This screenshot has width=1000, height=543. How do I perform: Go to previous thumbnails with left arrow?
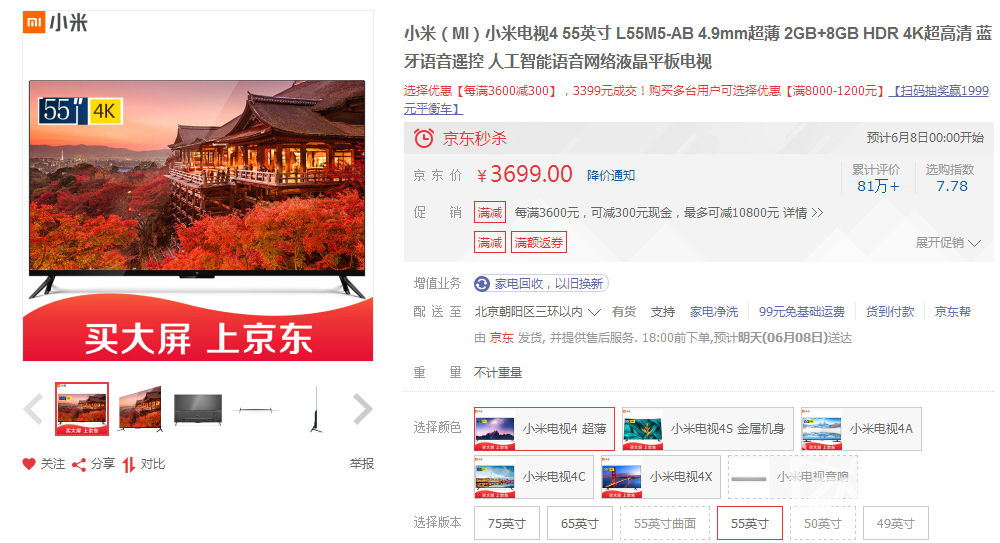pos(33,409)
